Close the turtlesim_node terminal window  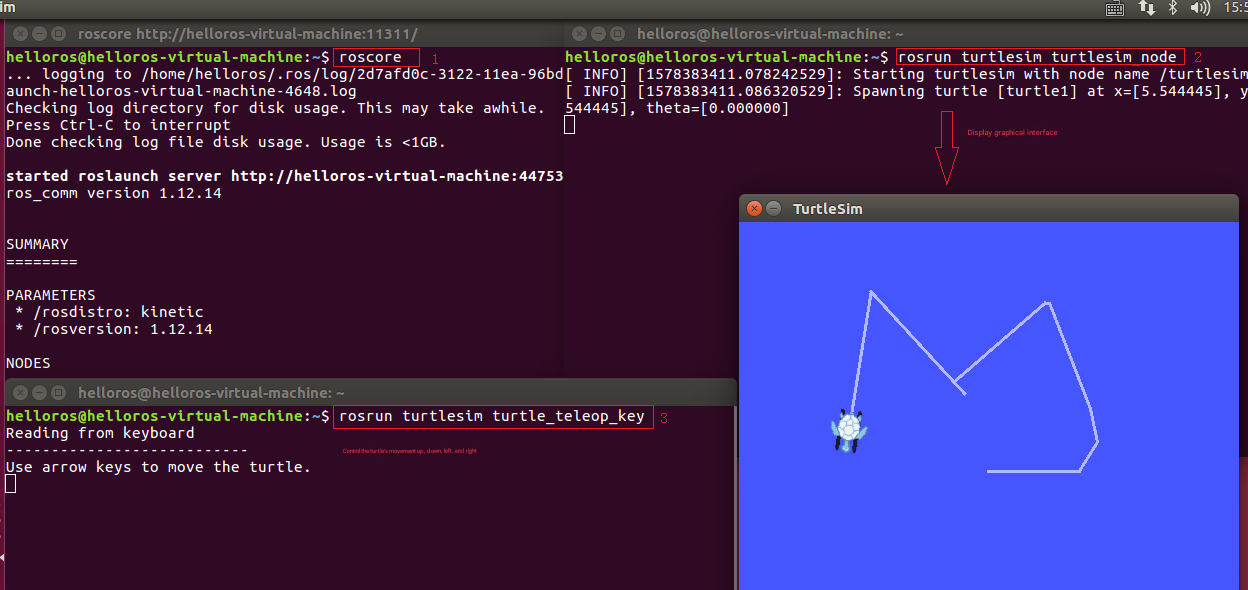[x=581, y=33]
